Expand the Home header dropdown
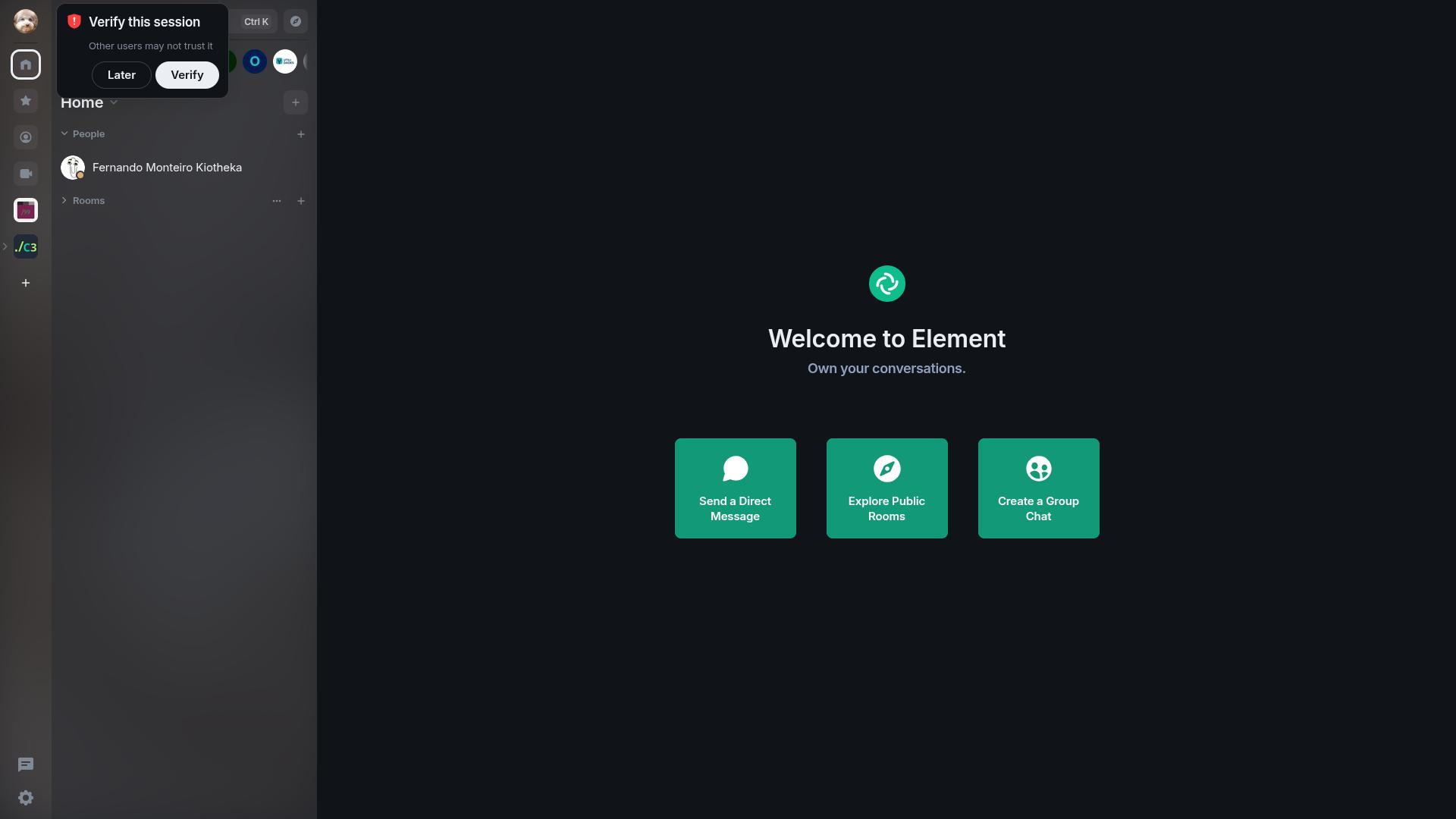The image size is (1456, 819). point(114,102)
